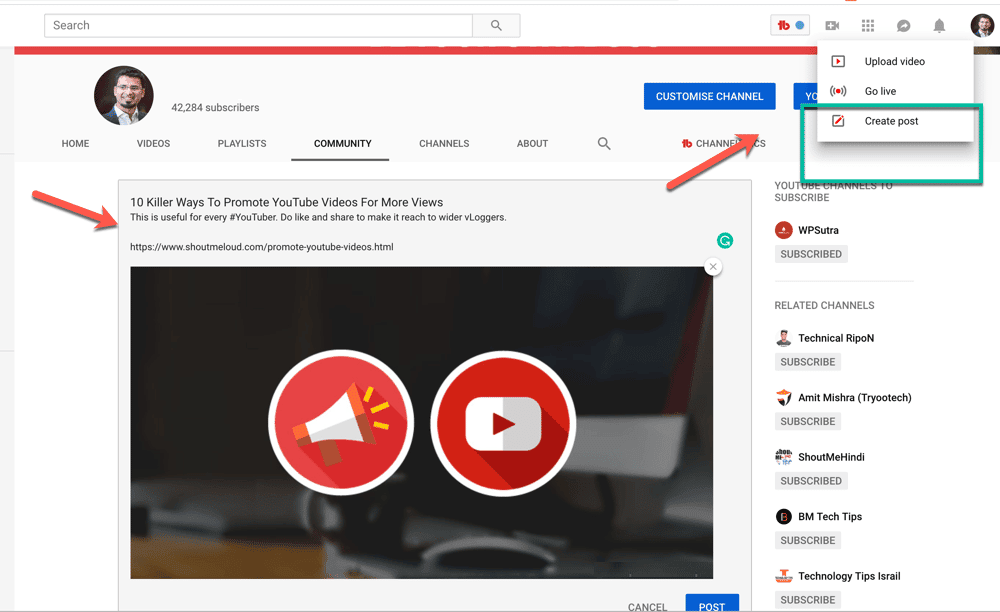Open the YouTube apps grid icon
The image size is (1000, 612).
[867, 25]
